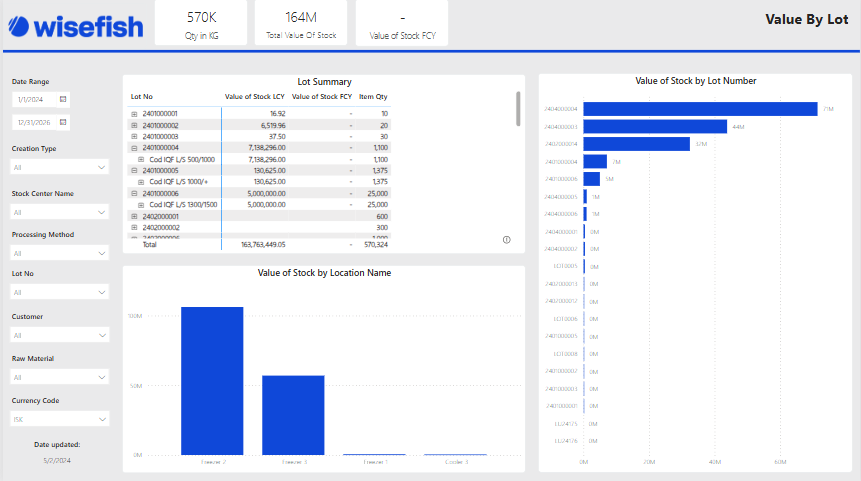Open the Creation Type dropdown
This screenshot has height=481, width=861.
[x=60, y=168]
